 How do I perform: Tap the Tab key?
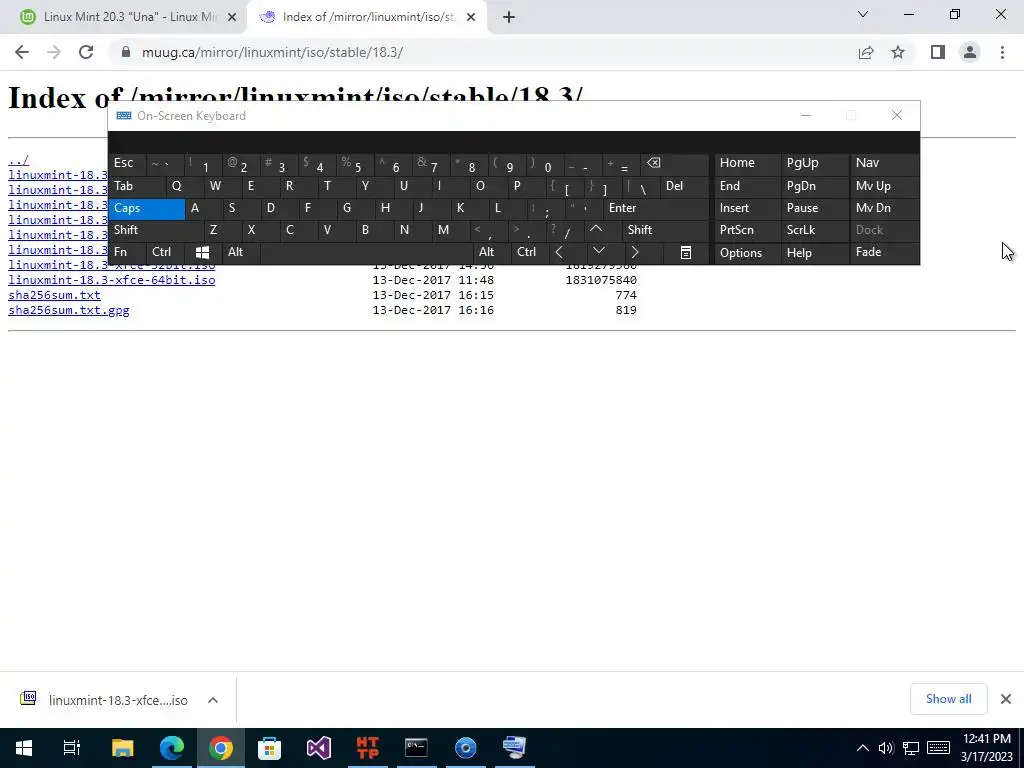(137, 186)
